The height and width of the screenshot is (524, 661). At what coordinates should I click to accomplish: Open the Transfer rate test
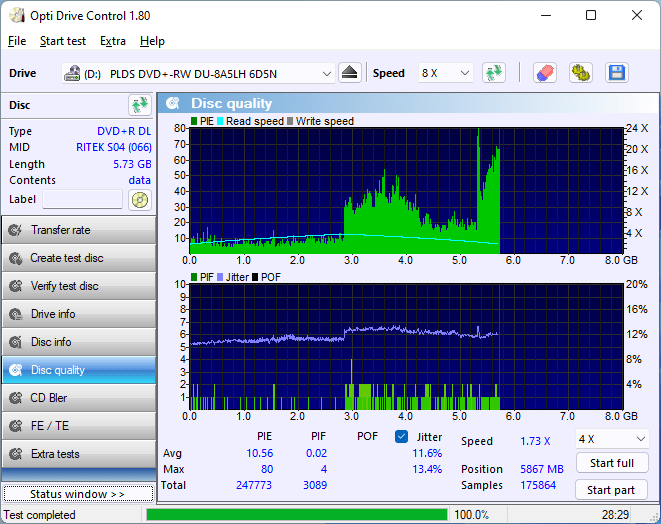(x=78, y=230)
